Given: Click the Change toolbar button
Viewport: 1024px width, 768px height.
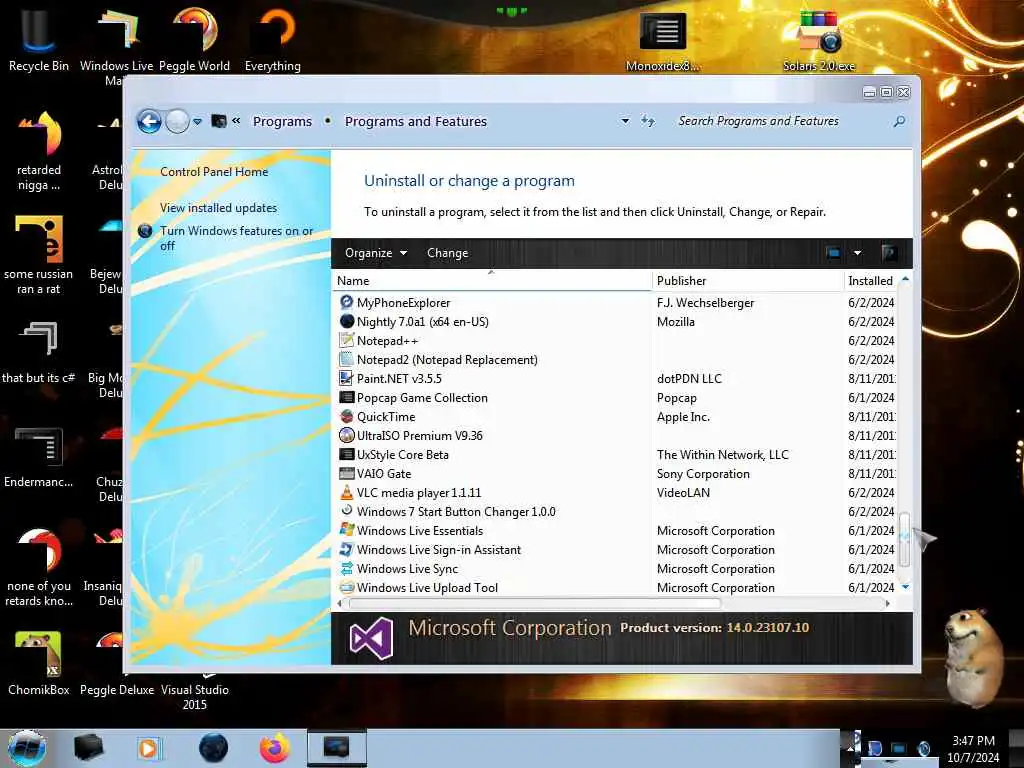Looking at the screenshot, I should pyautogui.click(x=447, y=253).
